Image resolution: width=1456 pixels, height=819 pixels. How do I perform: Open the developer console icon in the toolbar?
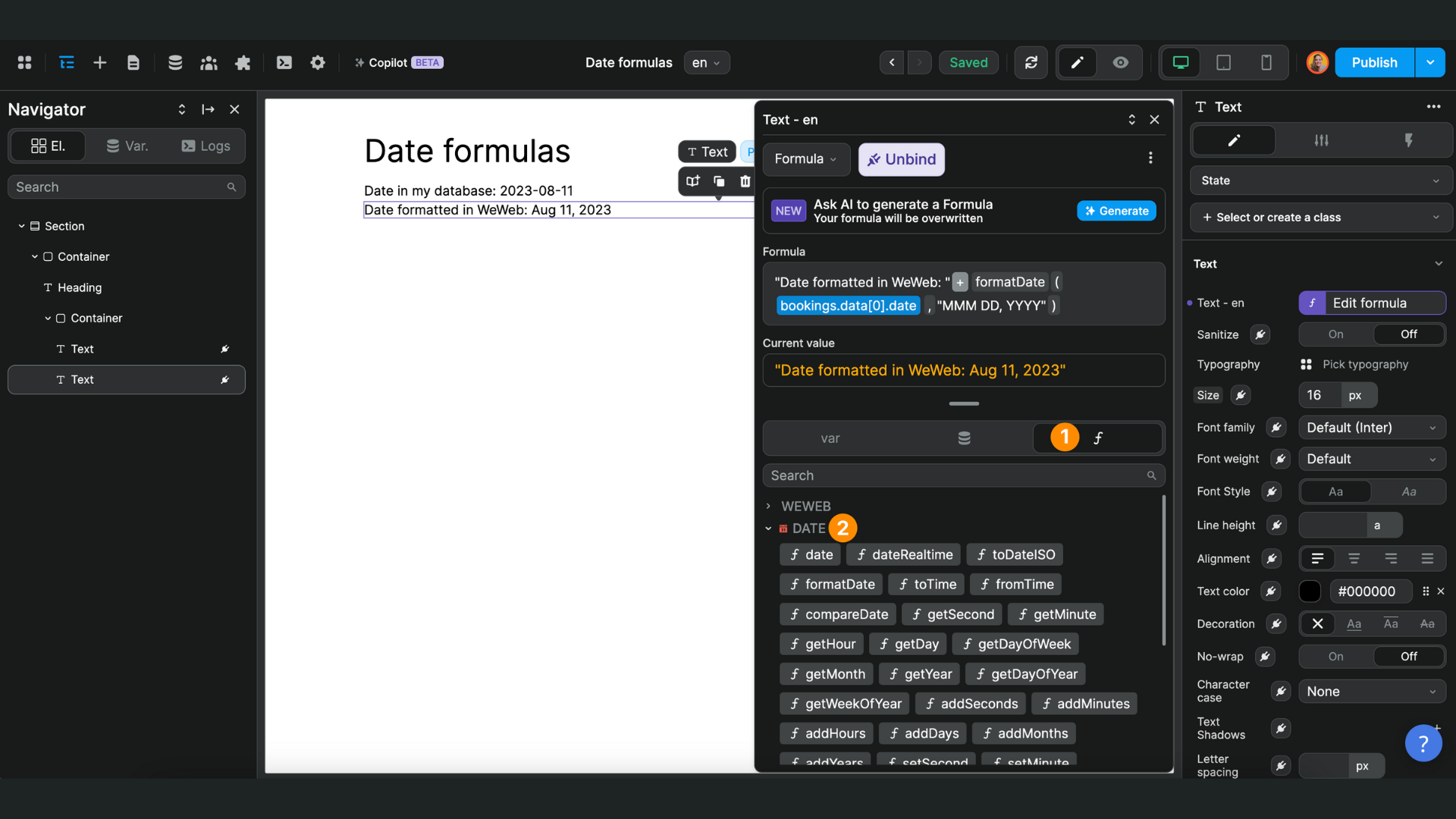pos(284,62)
